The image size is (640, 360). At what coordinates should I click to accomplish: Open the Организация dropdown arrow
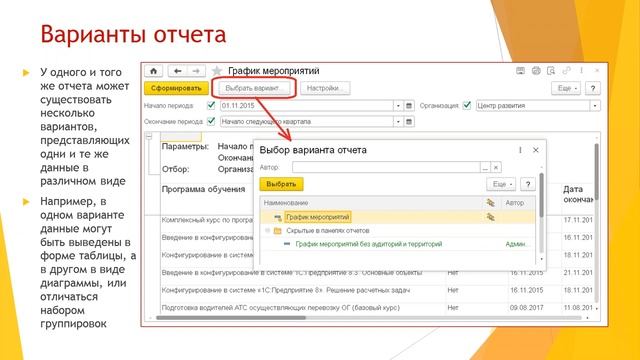coord(595,106)
